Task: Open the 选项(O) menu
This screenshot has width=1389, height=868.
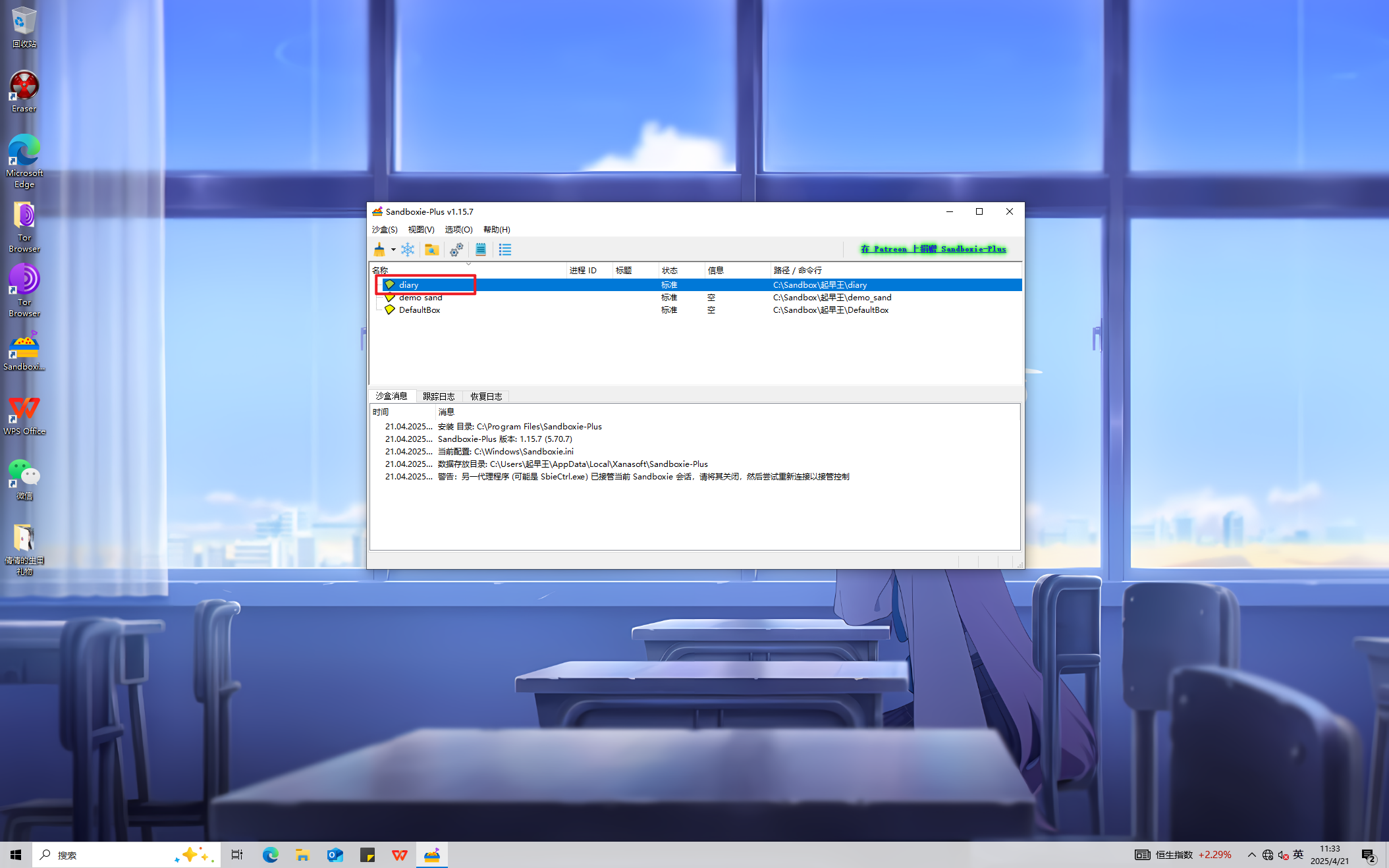Action: 458,230
